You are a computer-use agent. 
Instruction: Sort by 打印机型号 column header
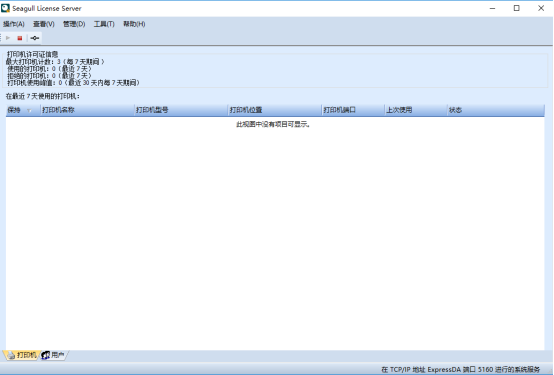[x=181, y=110]
